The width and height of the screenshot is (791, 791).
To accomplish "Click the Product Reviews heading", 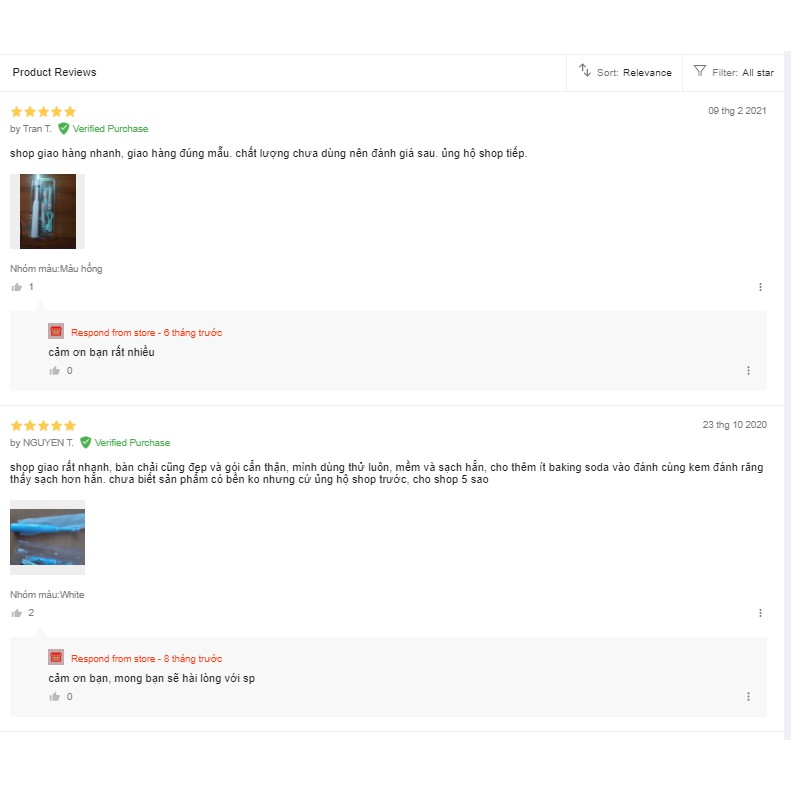I will (x=54, y=73).
